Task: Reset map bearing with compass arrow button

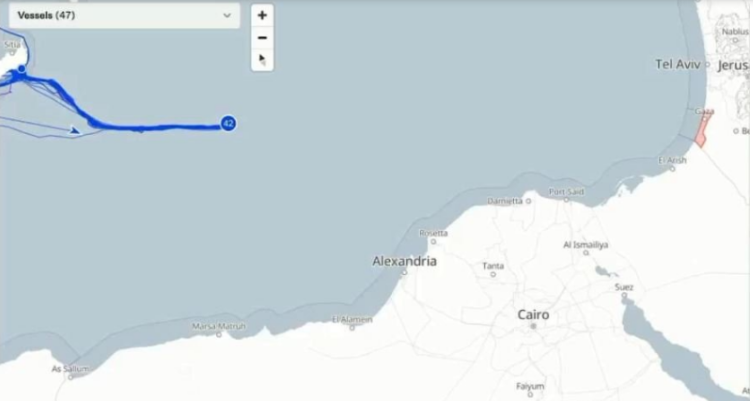Action: (x=262, y=60)
